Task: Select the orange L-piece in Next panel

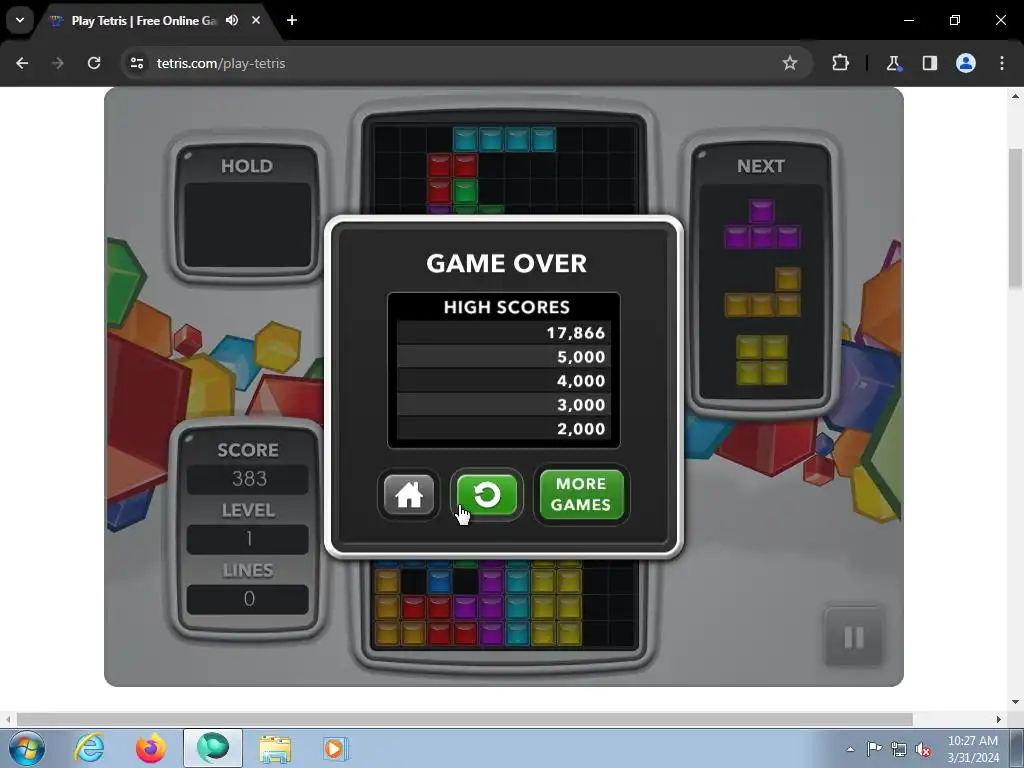Action: click(x=762, y=292)
